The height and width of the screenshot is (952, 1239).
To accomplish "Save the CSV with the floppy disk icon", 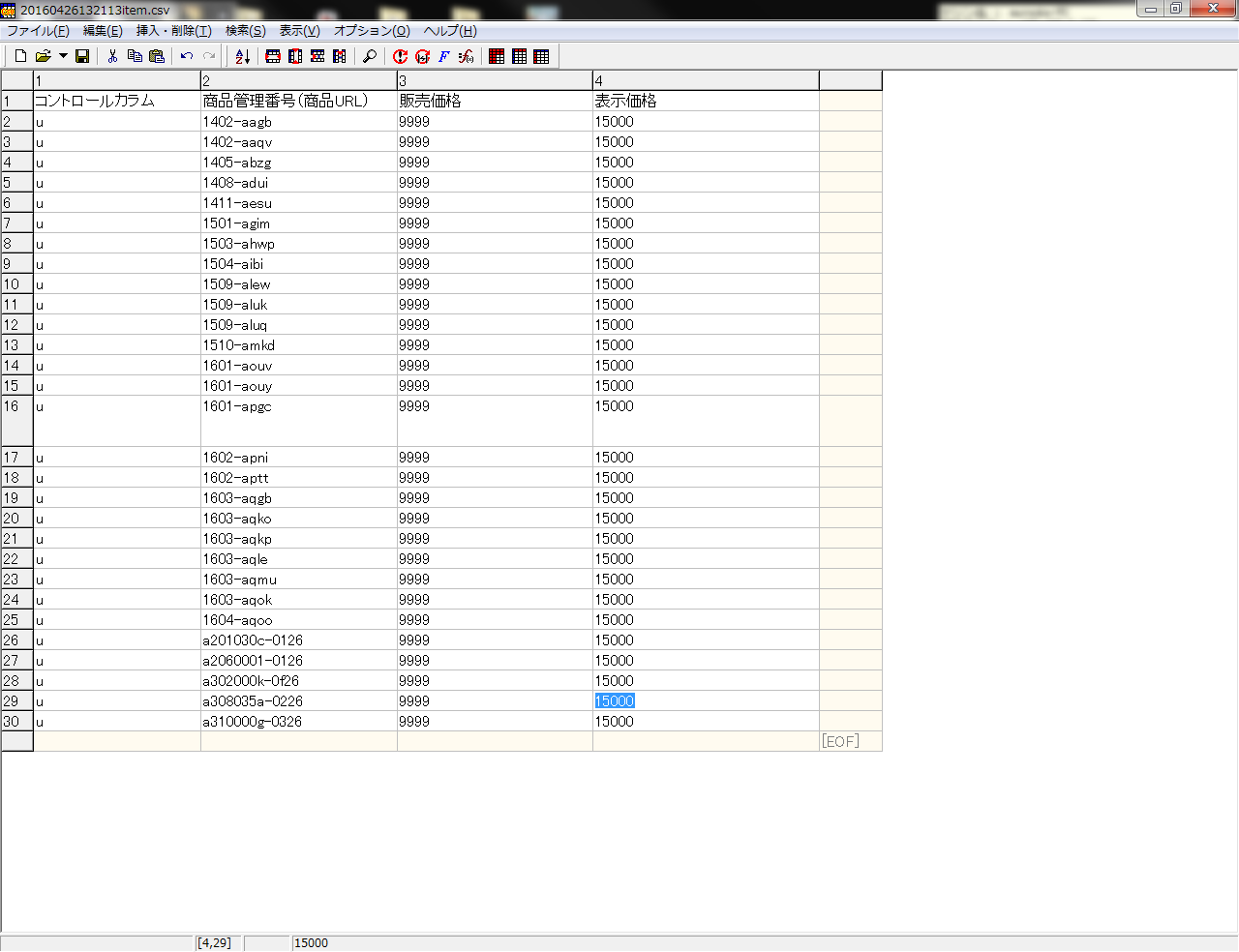I will (x=82, y=56).
